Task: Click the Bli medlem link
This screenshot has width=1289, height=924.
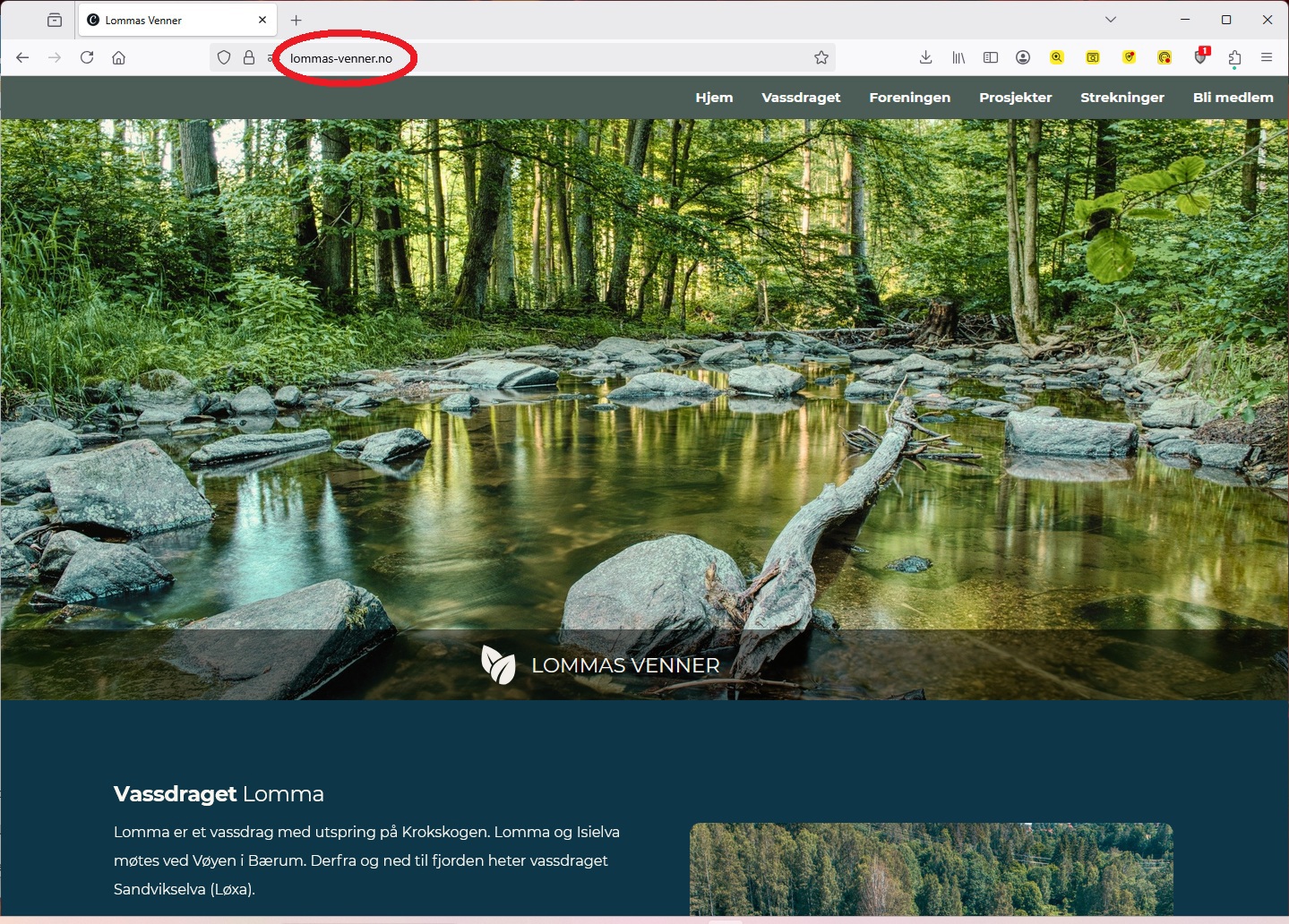Action: pos(1233,98)
